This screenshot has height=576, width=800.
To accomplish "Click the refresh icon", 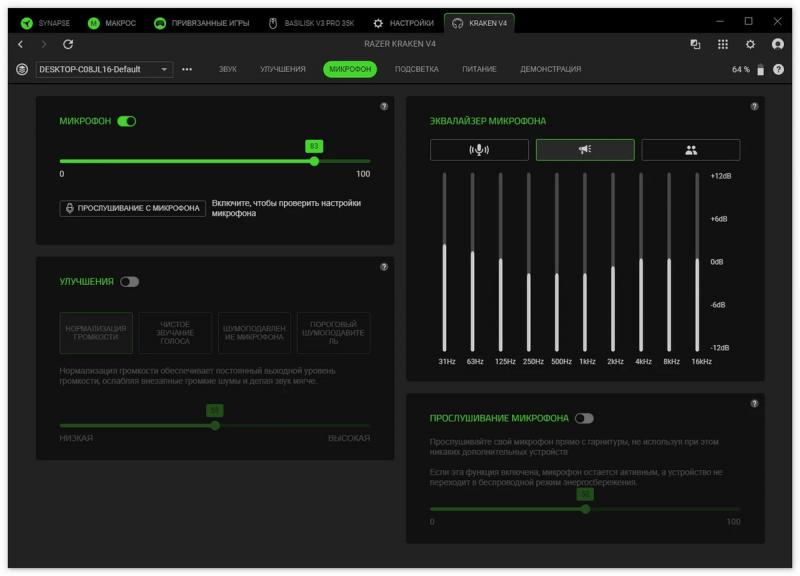I will click(x=68, y=44).
